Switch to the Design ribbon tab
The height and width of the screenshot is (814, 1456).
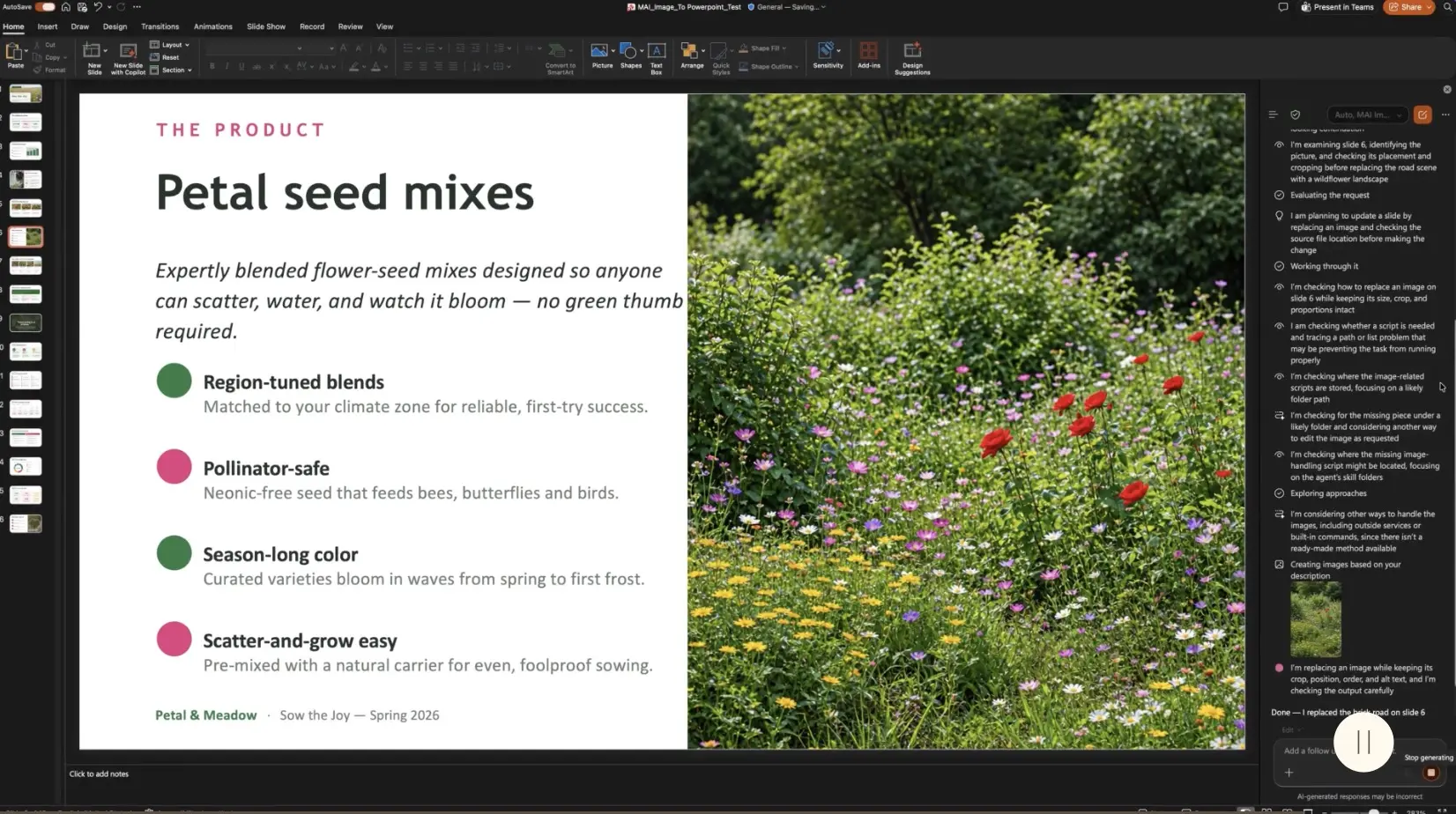115,26
